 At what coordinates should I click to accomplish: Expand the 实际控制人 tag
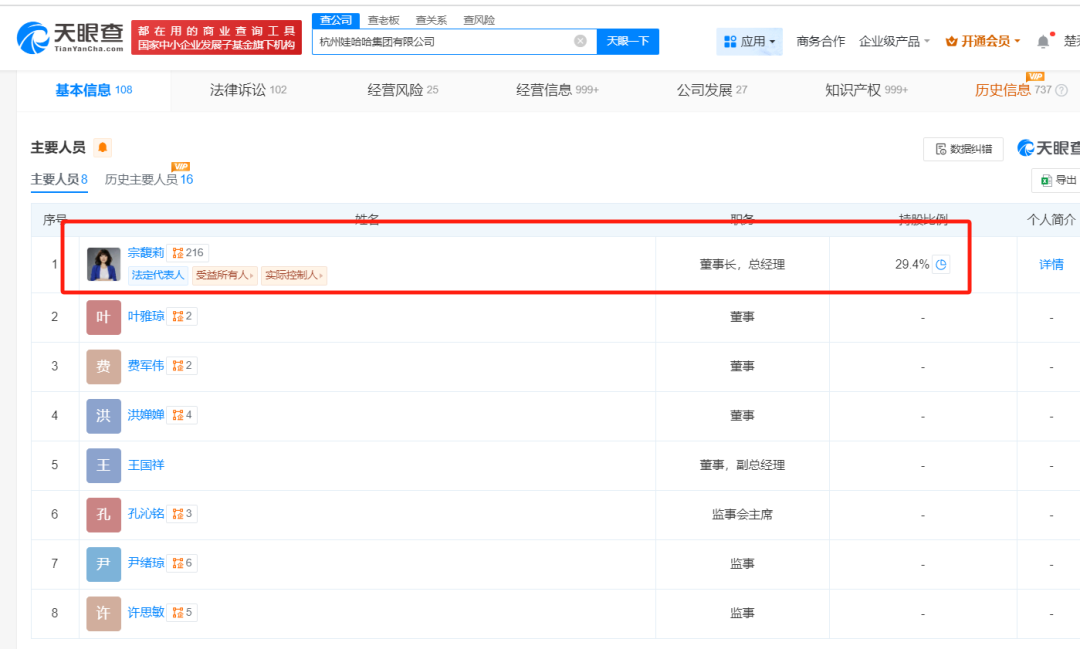(294, 275)
